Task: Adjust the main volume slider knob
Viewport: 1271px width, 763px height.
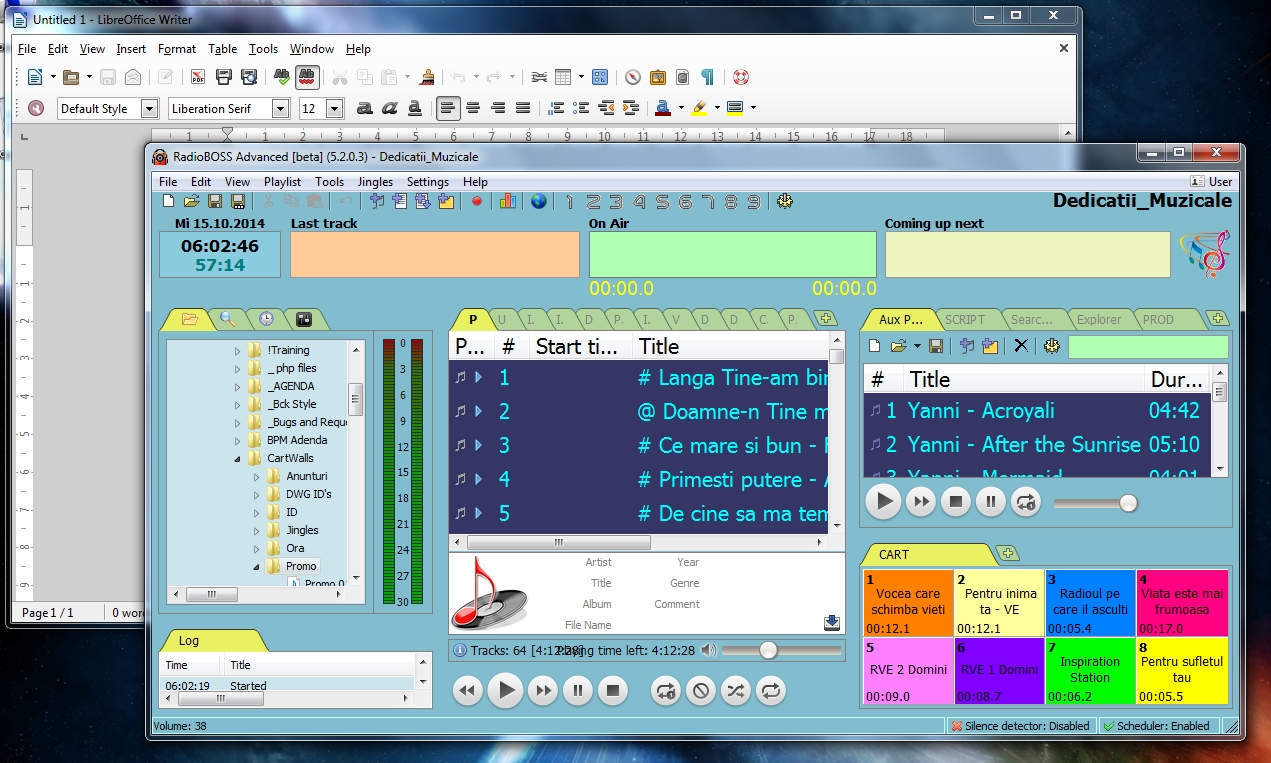Action: [768, 650]
